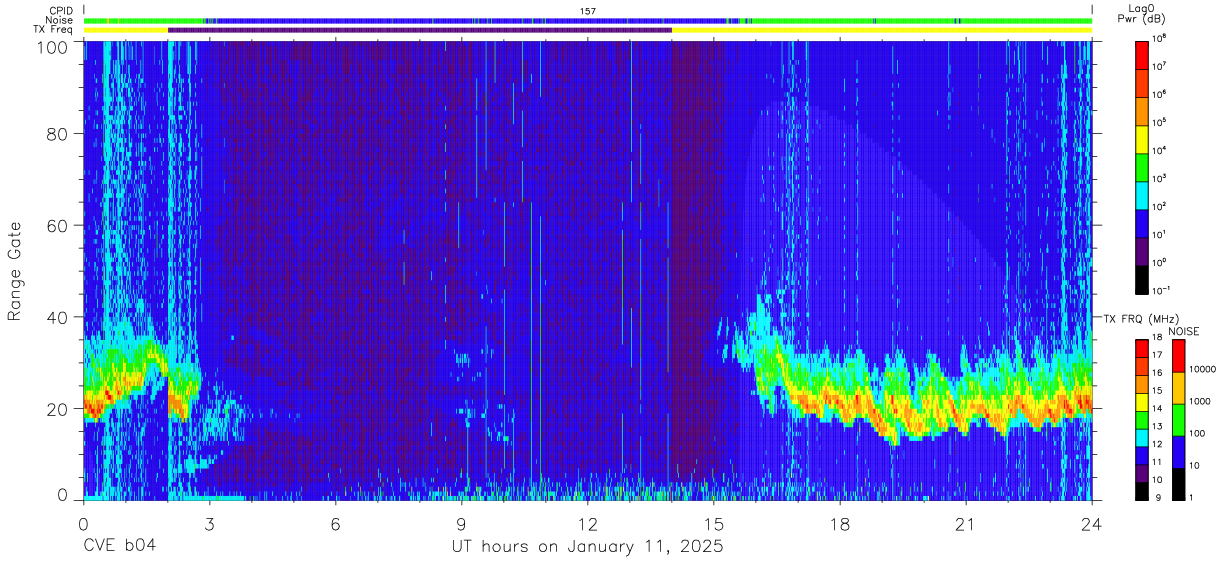
Task: Click the '40' tick on the Range Gate axis
Action: pos(59,318)
